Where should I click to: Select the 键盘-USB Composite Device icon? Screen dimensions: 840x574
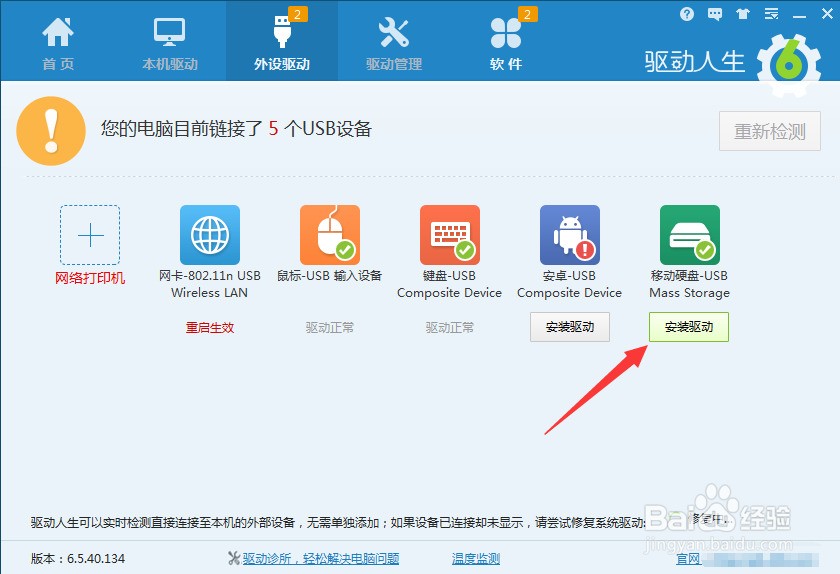[x=450, y=235]
